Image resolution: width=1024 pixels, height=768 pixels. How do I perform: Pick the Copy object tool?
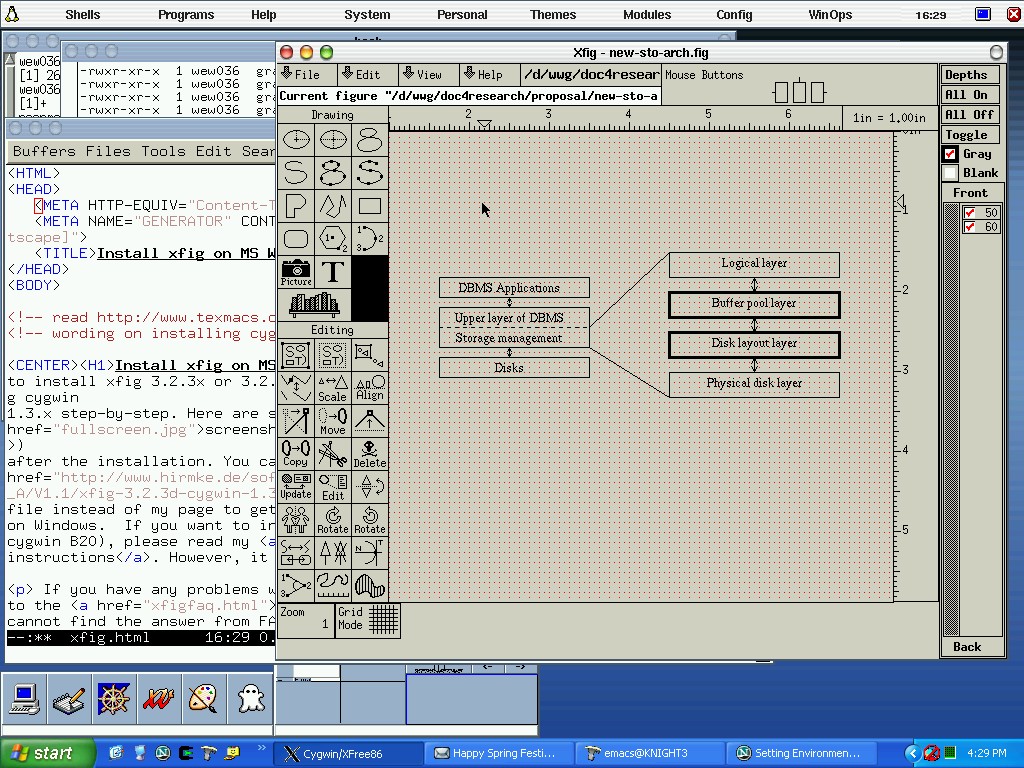pos(295,453)
